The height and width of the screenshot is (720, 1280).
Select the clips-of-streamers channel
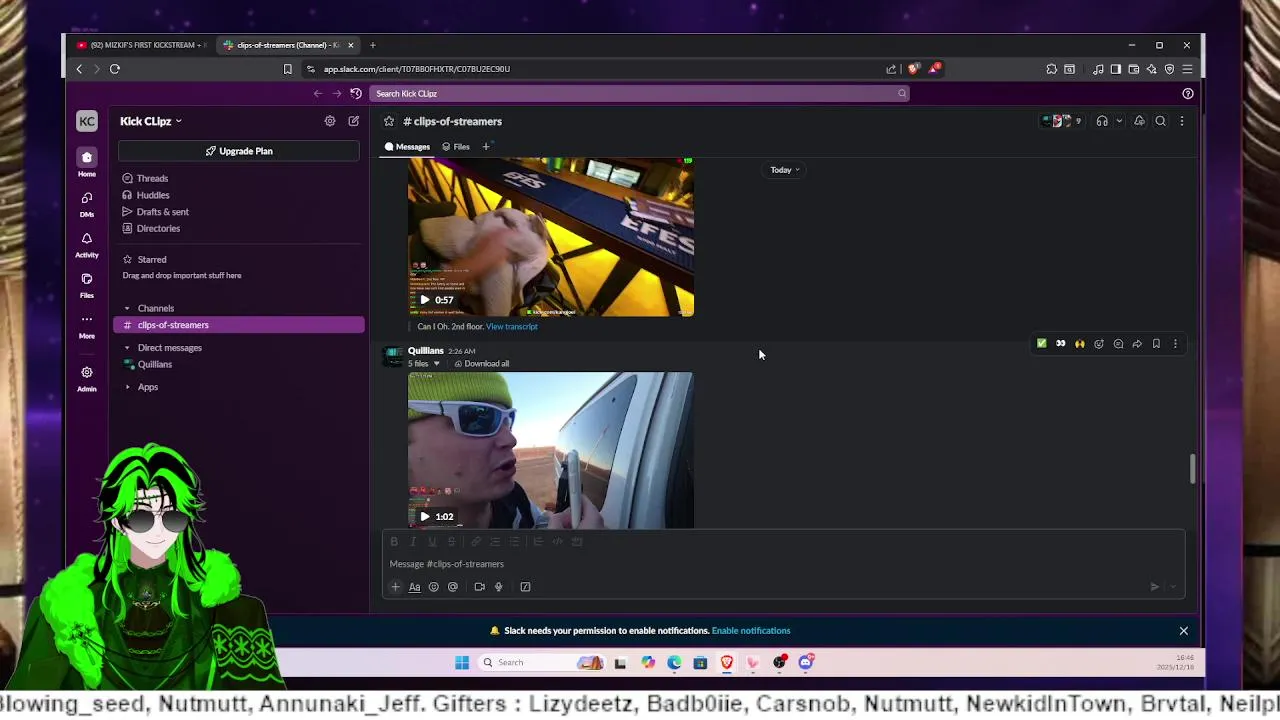click(239, 325)
